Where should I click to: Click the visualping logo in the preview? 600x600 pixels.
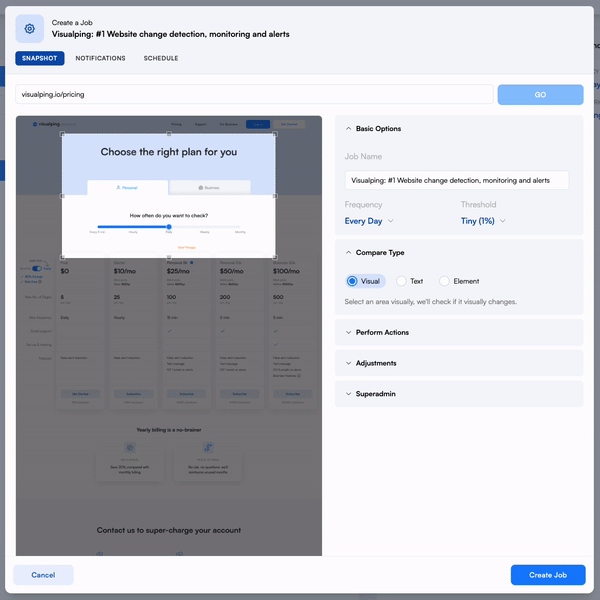pos(46,124)
